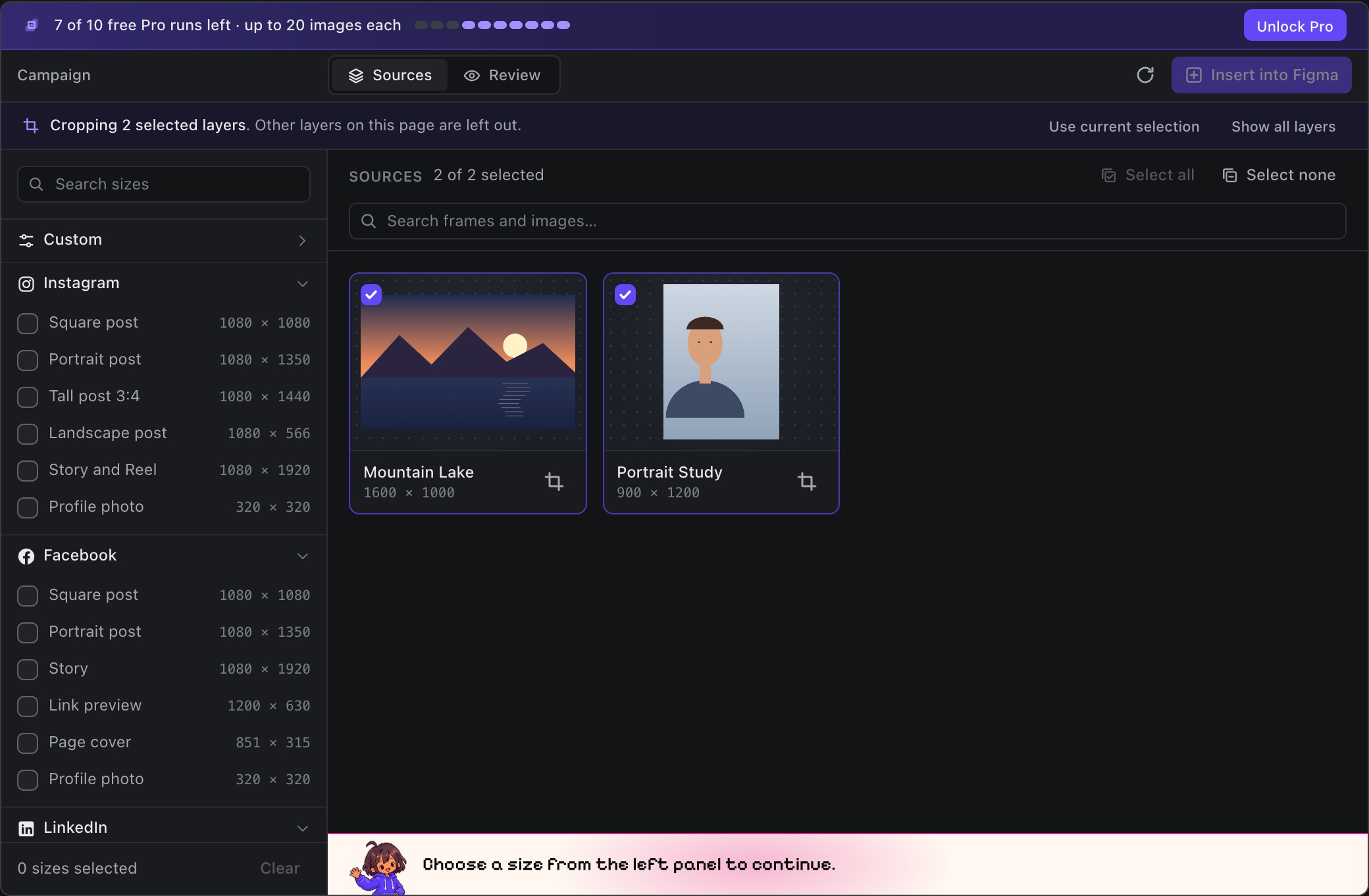
Task: Click the refresh icon next to Insert into Figma
Action: 1145,75
